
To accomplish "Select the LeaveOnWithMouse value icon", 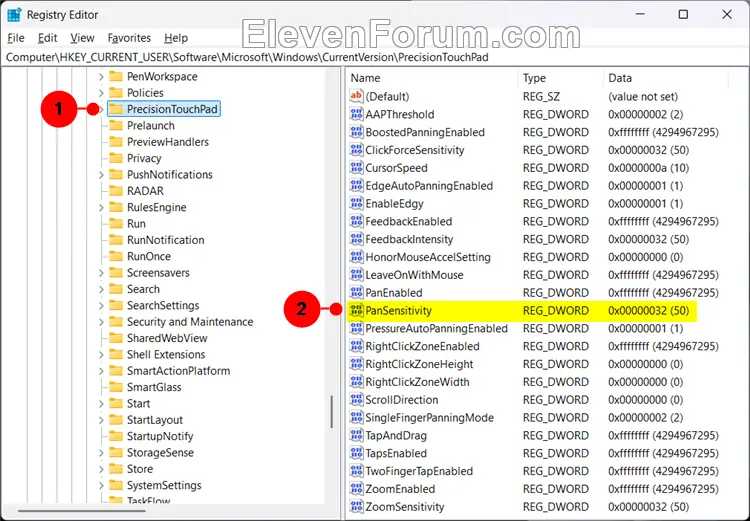I will tap(356, 275).
